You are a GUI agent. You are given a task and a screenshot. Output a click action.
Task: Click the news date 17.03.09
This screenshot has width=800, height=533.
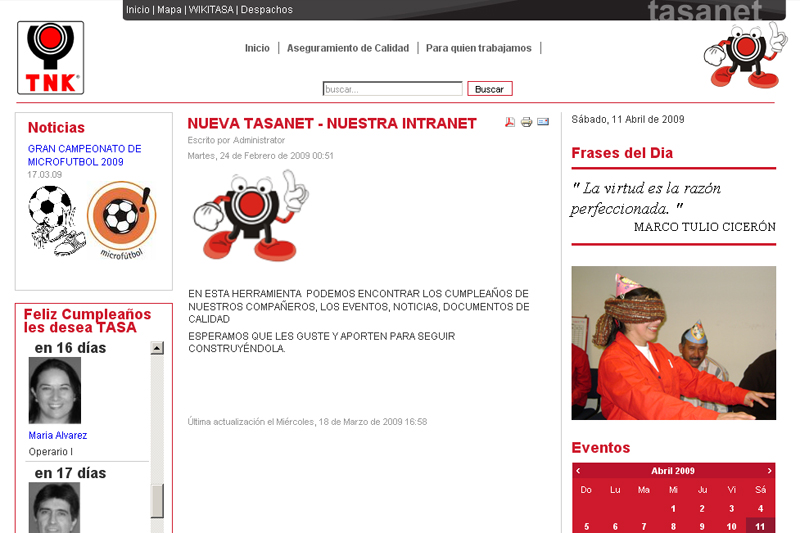pos(44,174)
